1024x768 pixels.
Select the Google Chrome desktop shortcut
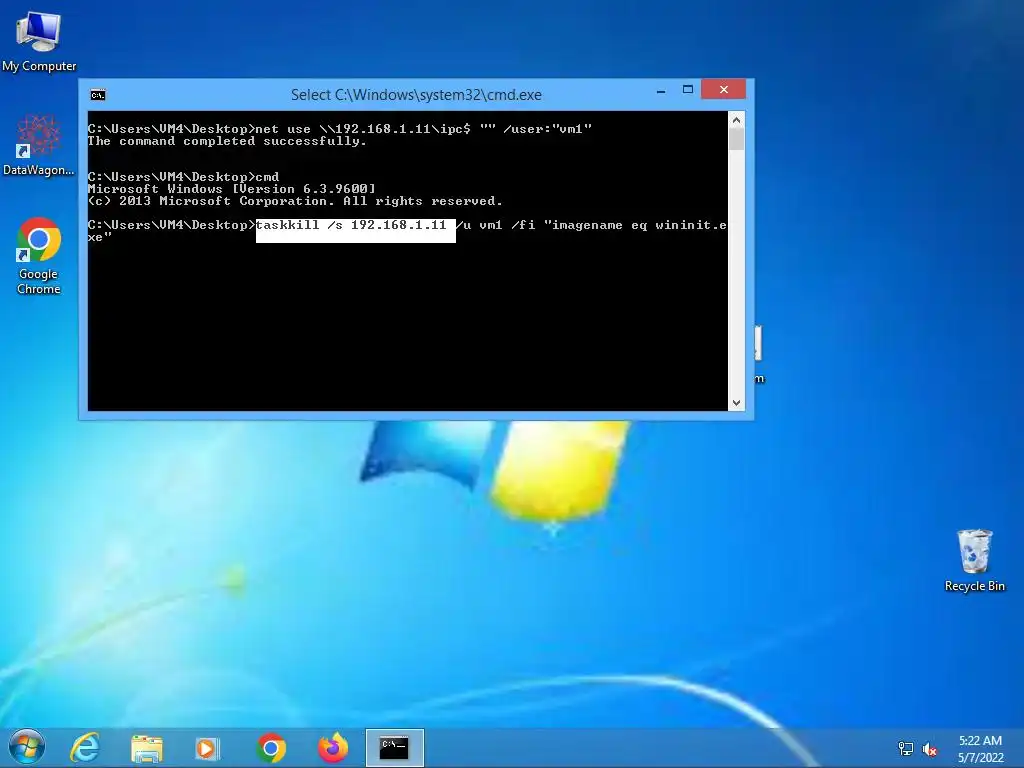click(x=39, y=256)
